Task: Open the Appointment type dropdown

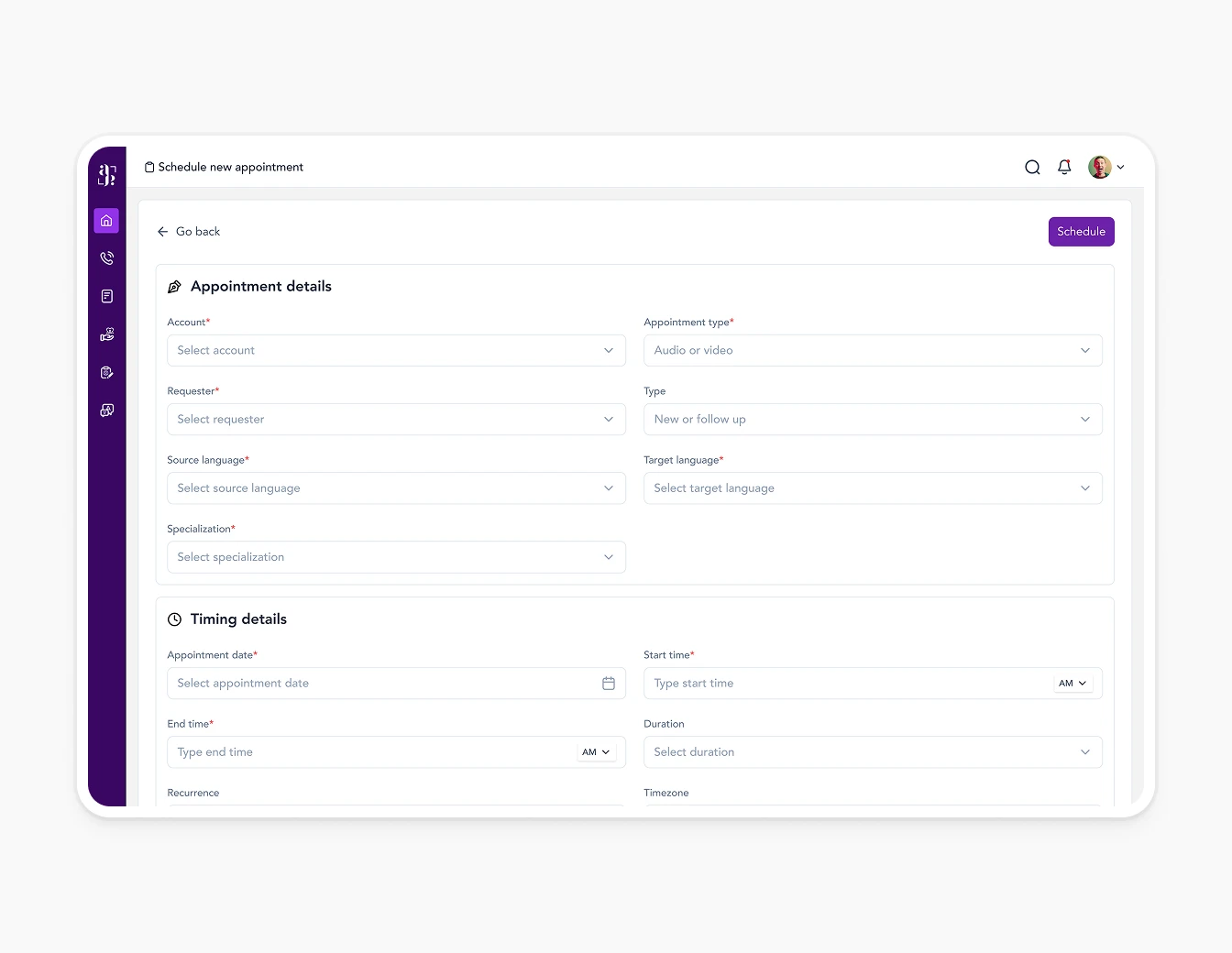Action: pyautogui.click(x=872, y=350)
